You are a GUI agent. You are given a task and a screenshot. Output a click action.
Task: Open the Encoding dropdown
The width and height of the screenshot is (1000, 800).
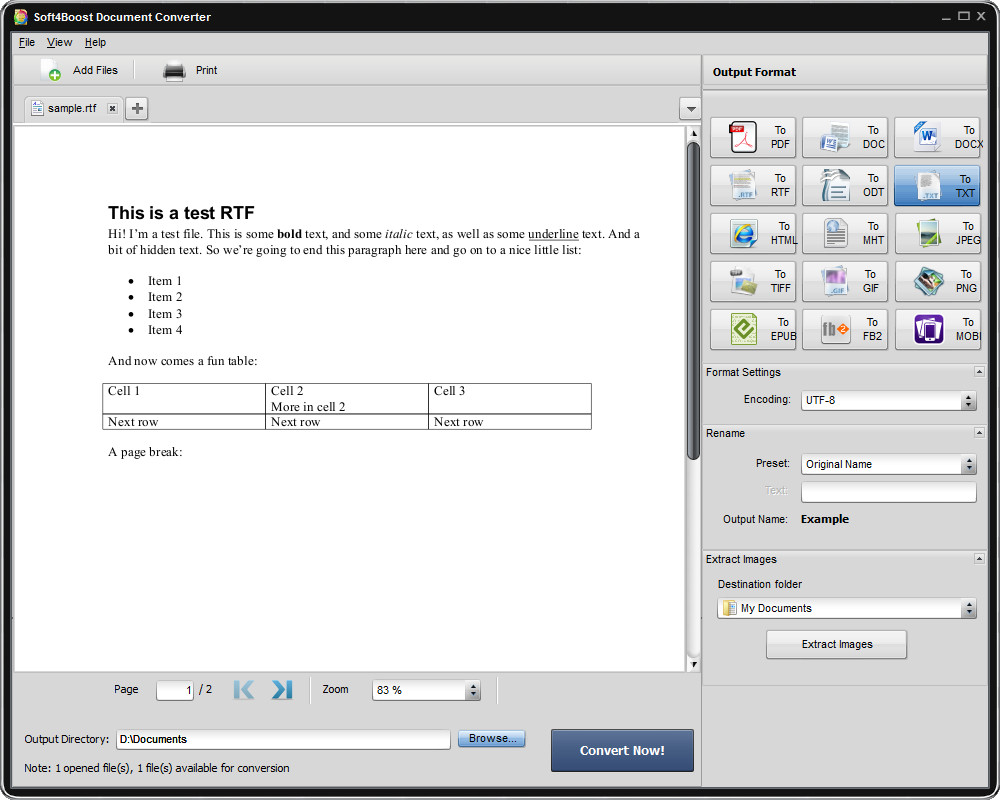coord(968,400)
